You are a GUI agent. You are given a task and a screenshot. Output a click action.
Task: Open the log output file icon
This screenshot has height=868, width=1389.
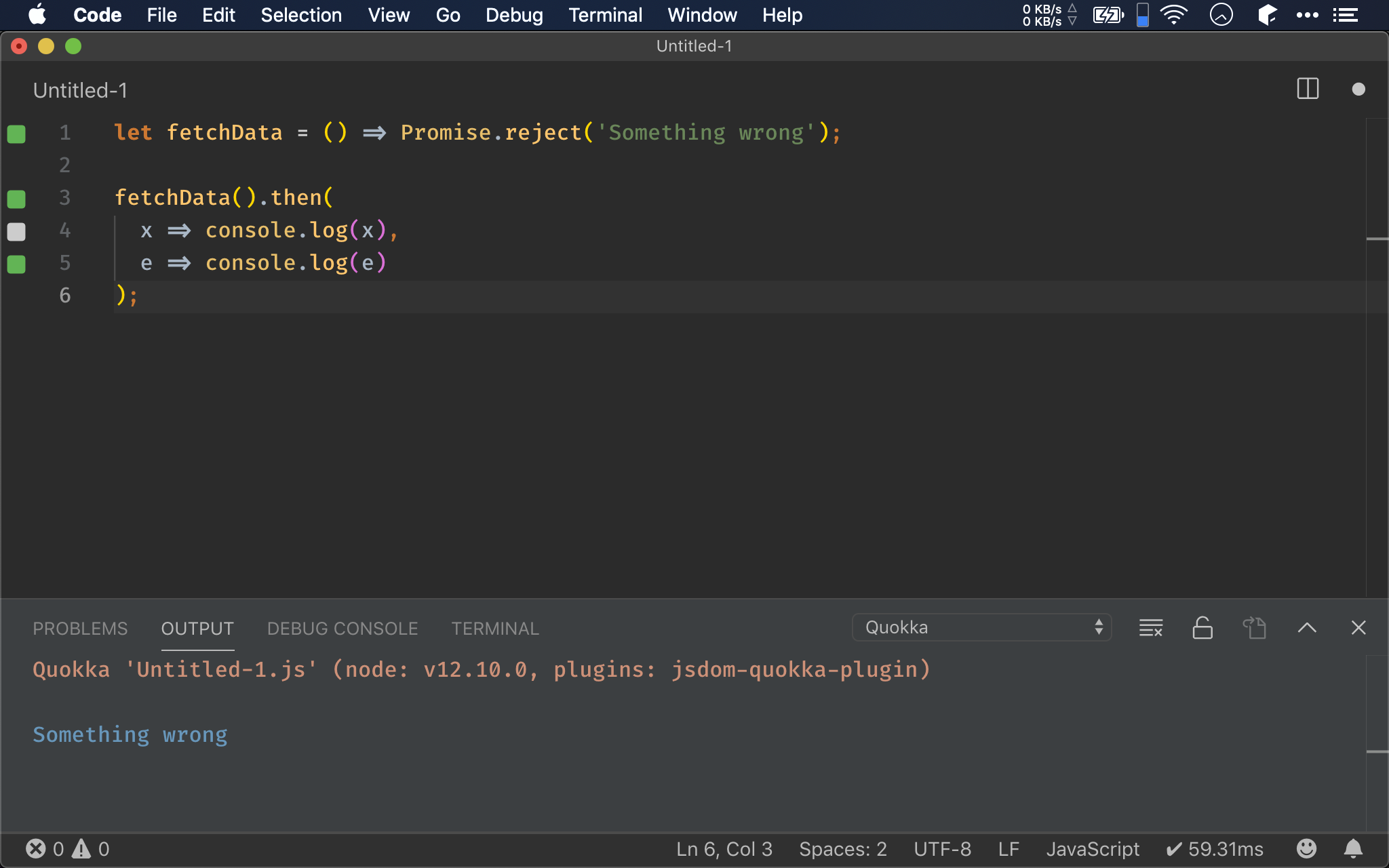point(1254,628)
